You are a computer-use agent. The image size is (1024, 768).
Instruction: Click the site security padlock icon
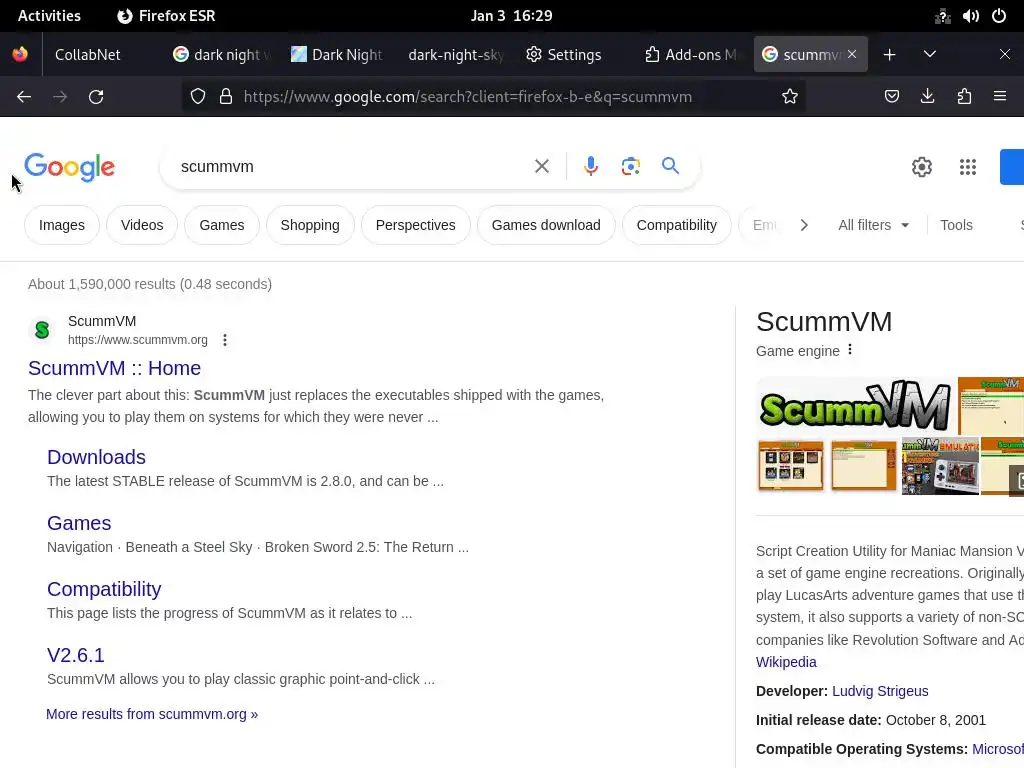[x=226, y=97]
